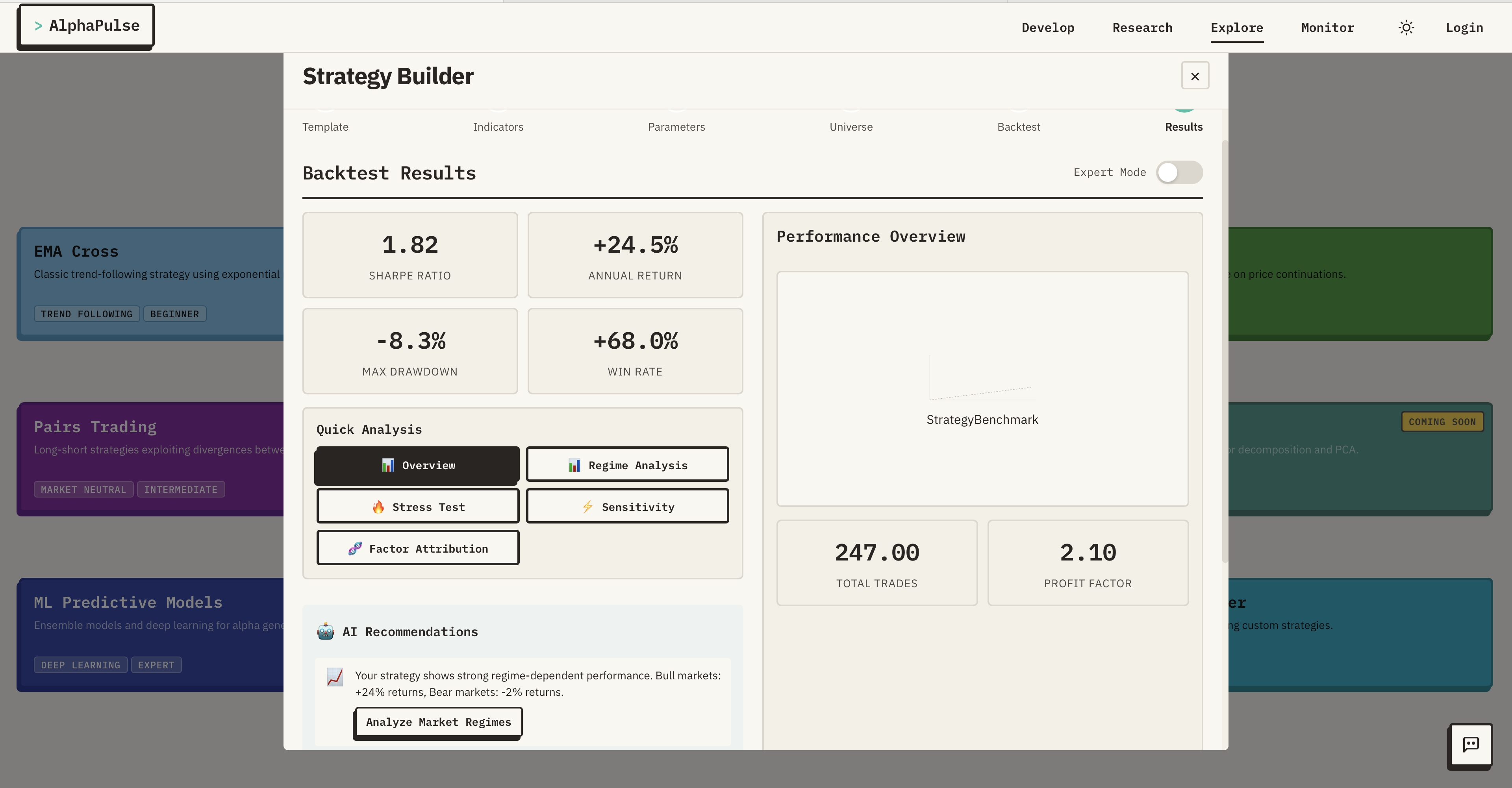
Task: Go to the Template step
Action: [325, 127]
